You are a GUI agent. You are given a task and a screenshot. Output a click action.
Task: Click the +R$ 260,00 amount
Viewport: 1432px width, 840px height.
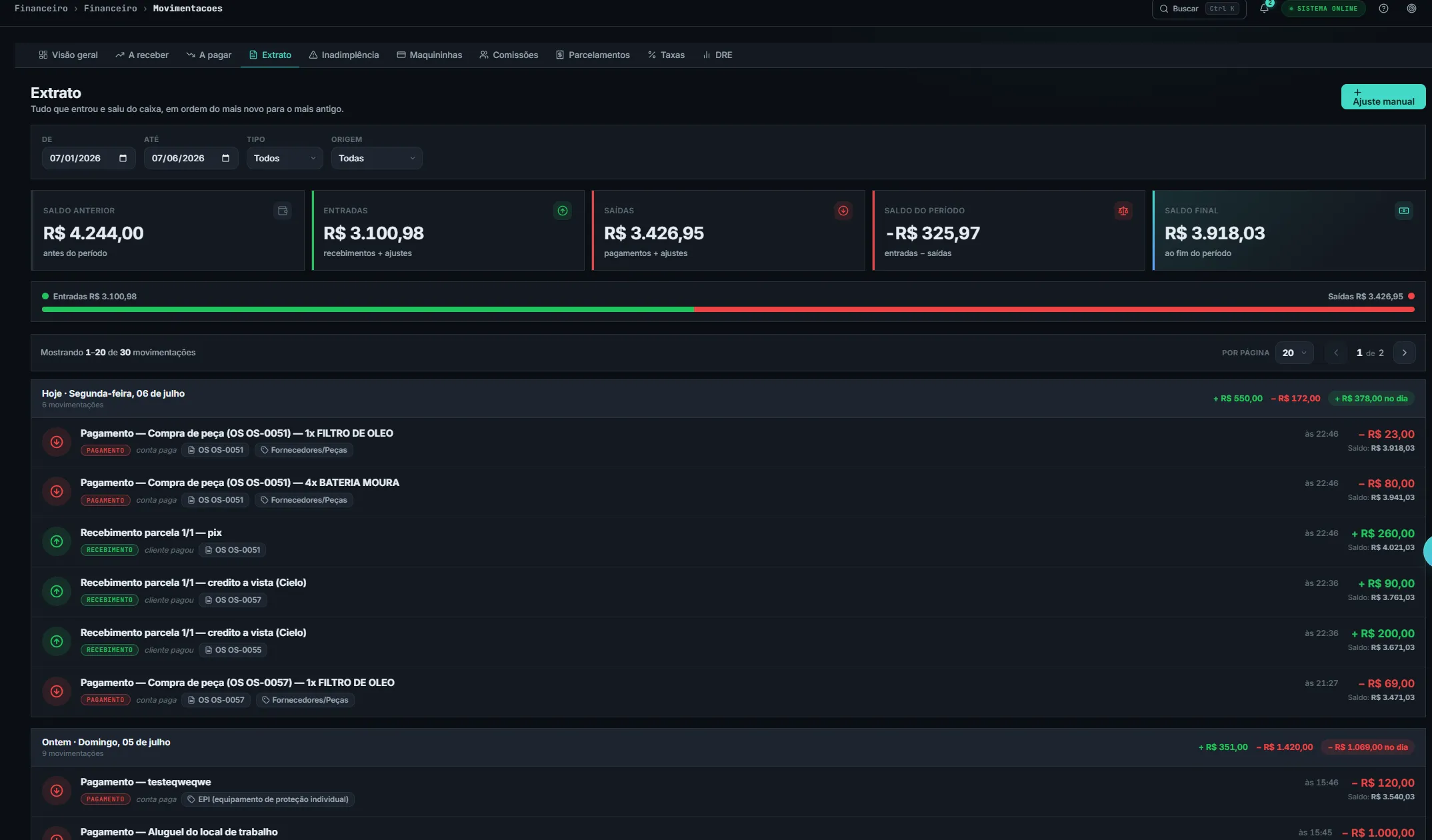[x=1383, y=533]
